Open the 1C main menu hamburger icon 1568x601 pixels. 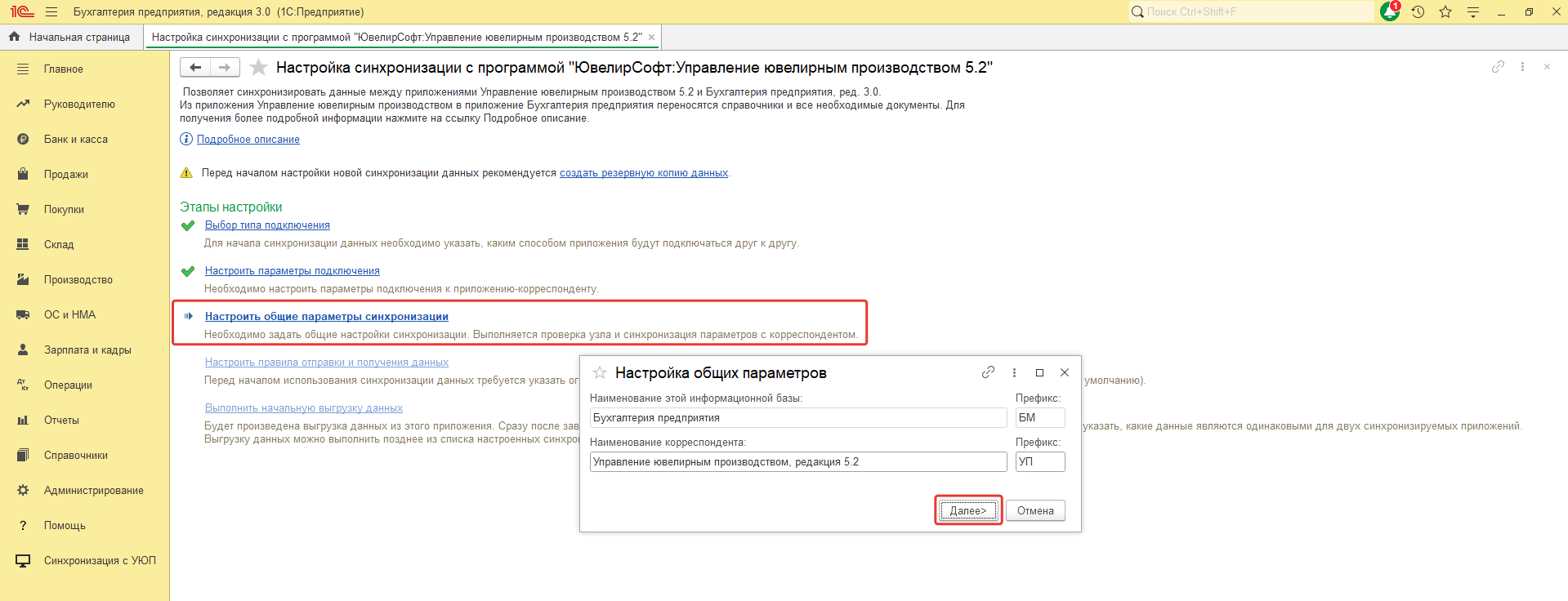51,12
